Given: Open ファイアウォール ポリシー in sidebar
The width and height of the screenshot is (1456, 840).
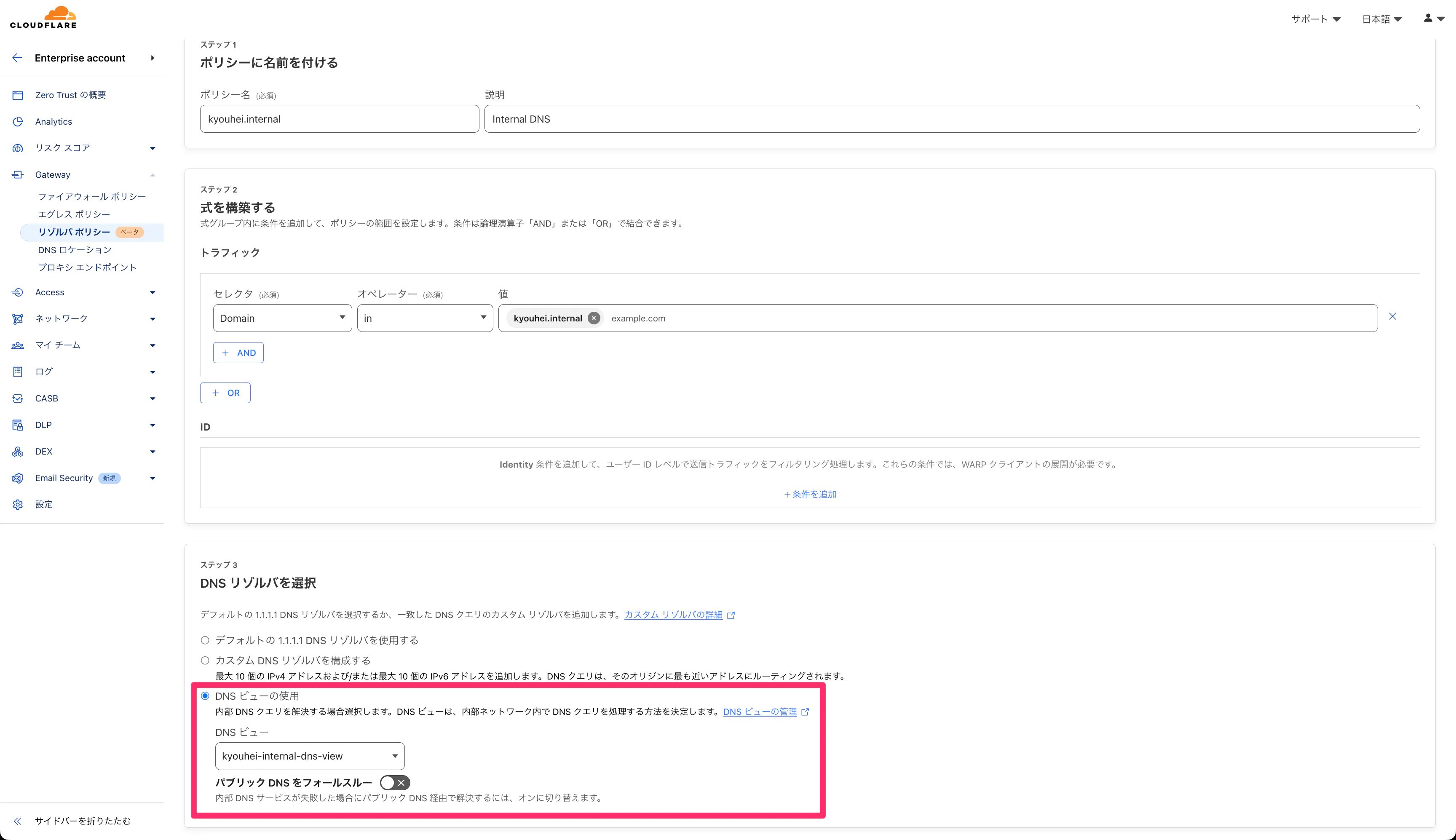Looking at the screenshot, I should 92,197.
